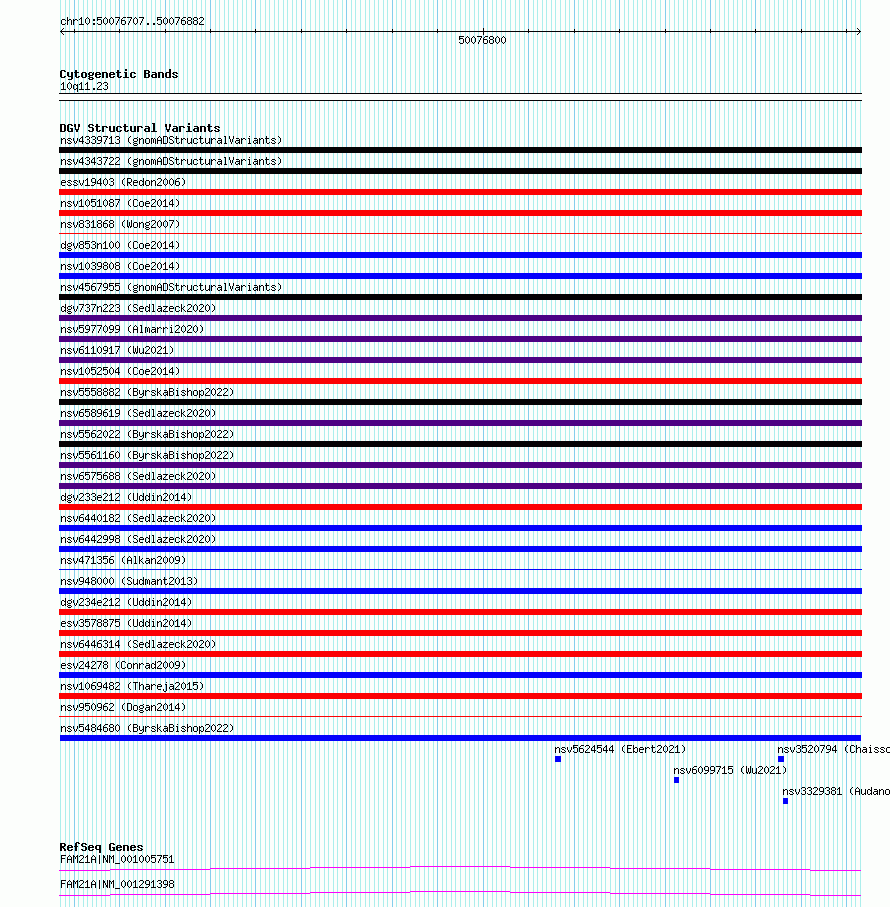Click nsv6446314 (Sedlazeck2020) label

tap(138, 644)
